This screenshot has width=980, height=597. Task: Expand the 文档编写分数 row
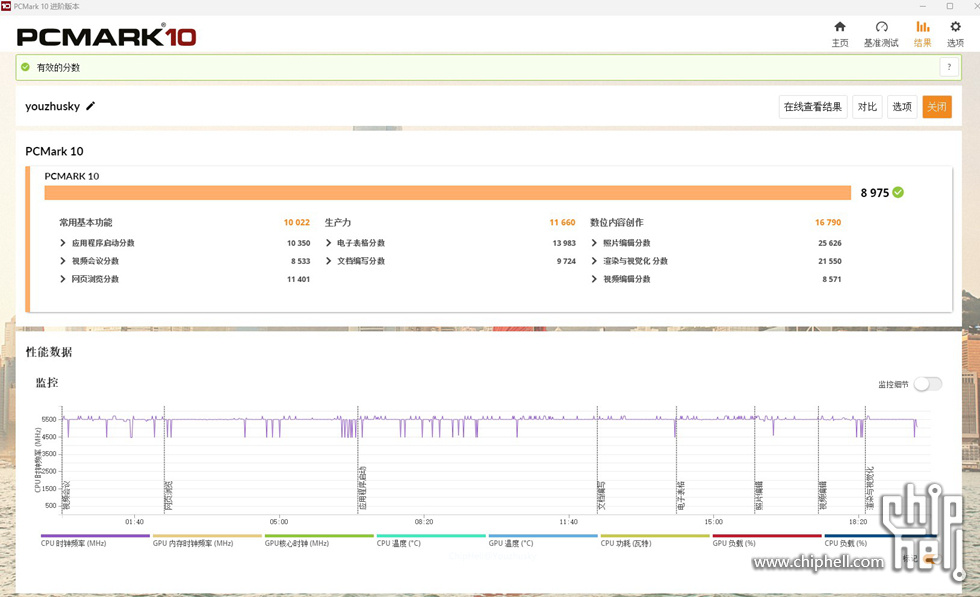[328, 261]
